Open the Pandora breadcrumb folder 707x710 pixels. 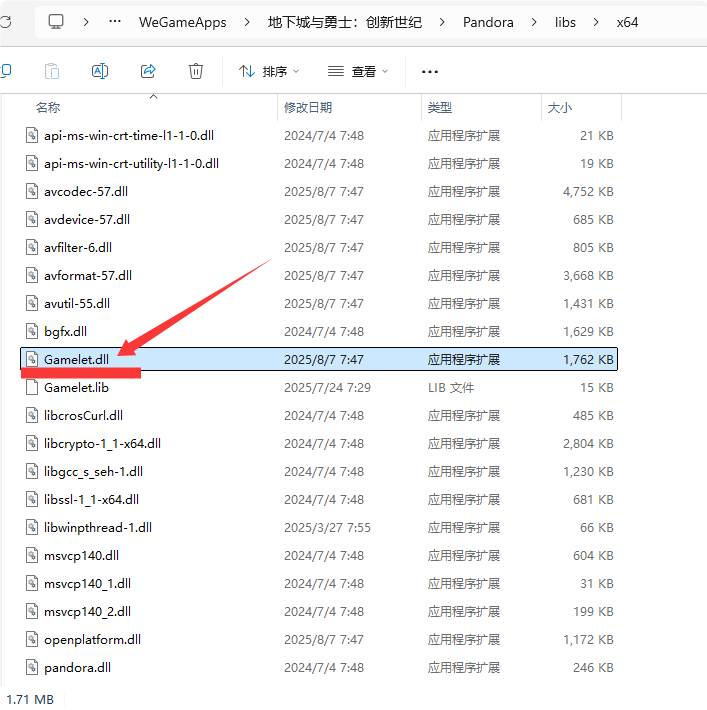488,22
